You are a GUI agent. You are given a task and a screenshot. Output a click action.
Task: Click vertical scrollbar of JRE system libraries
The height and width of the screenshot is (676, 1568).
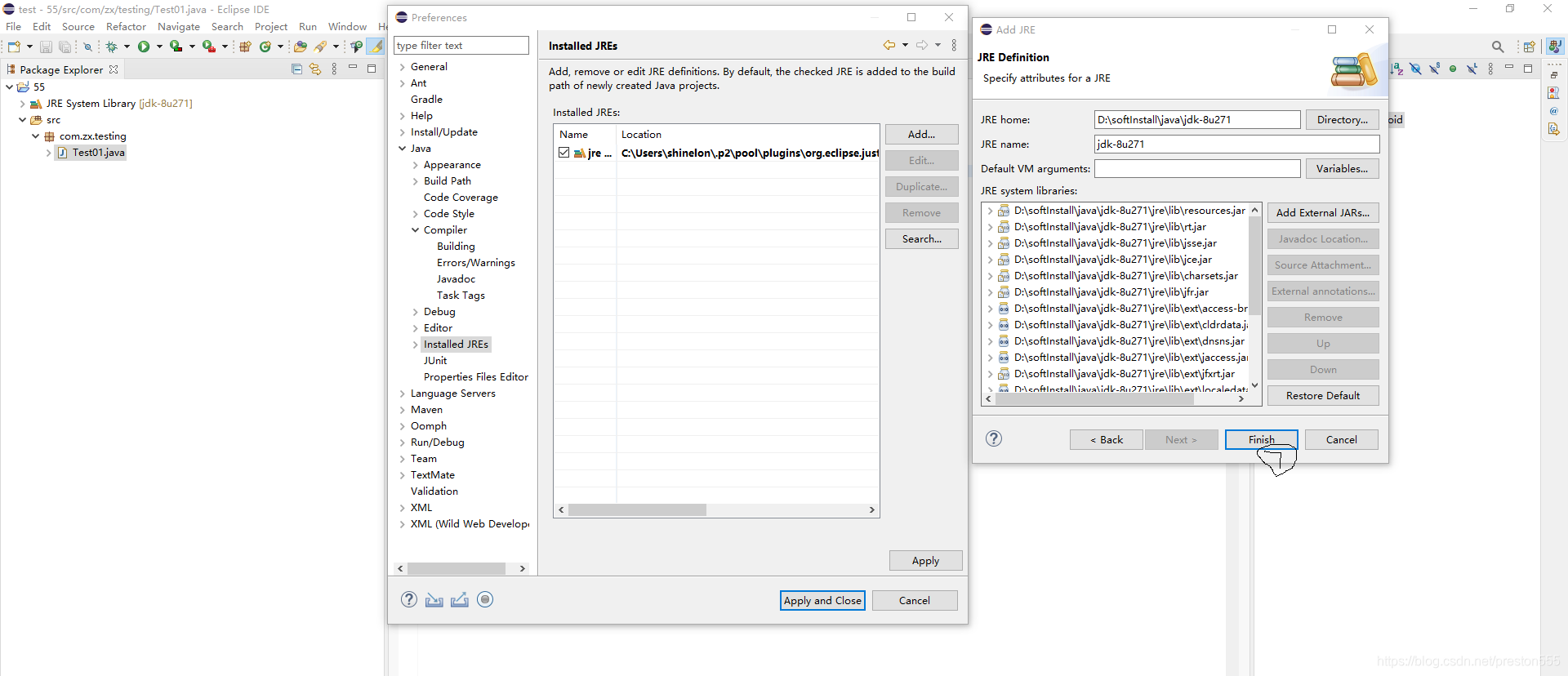pos(1254,265)
